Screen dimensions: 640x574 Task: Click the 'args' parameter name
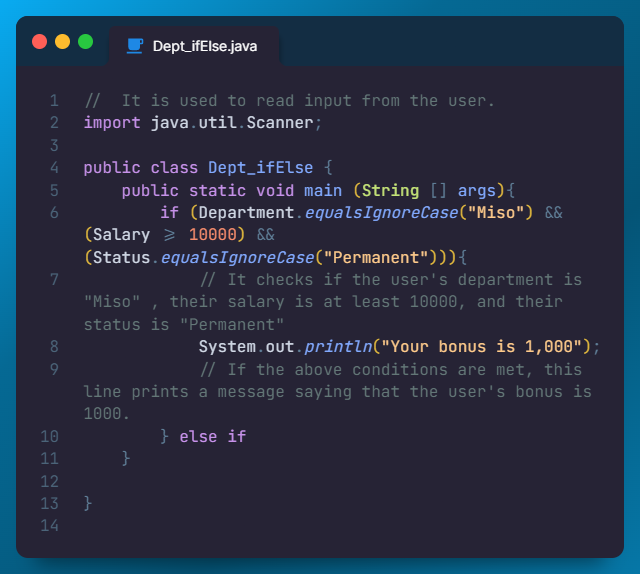pos(476,191)
